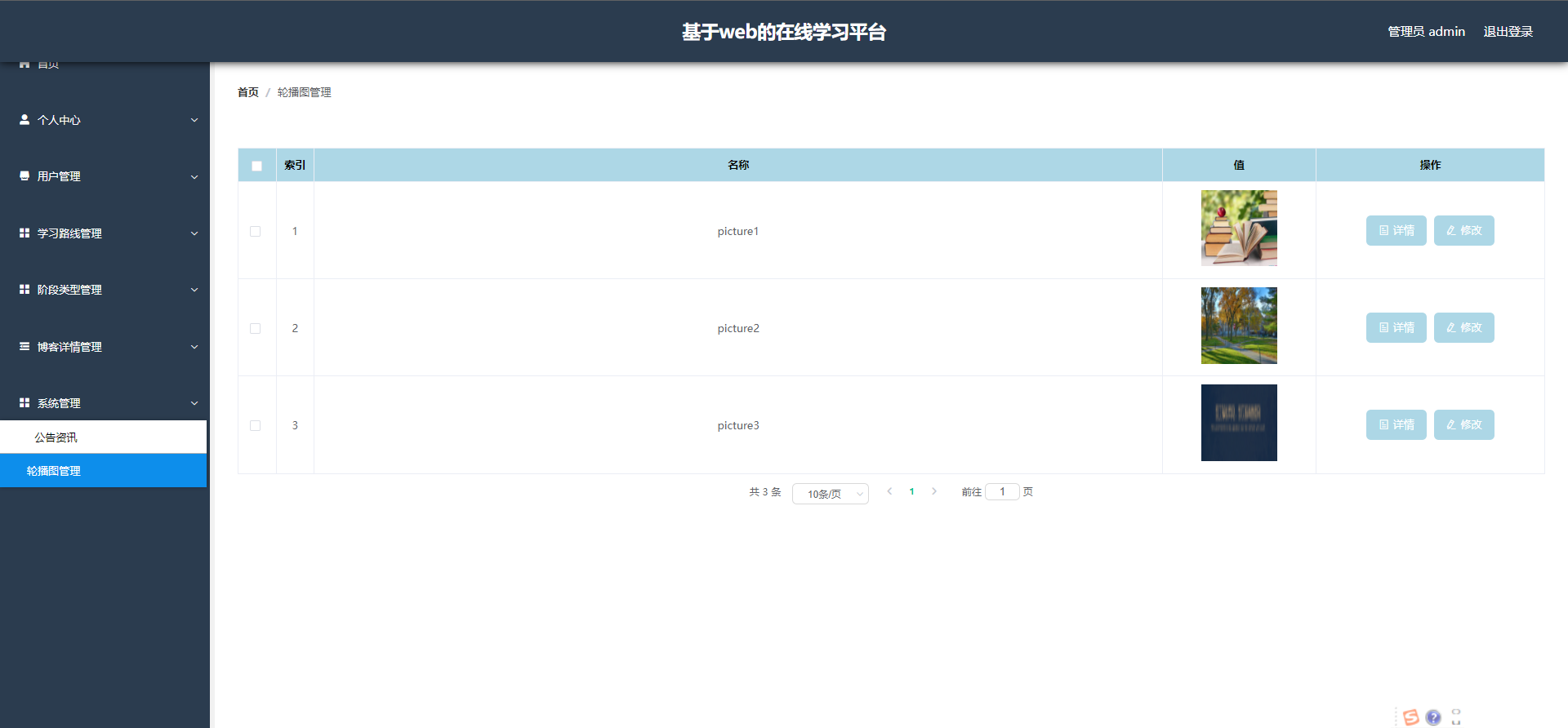Click the grid icon beside 系统管理
Image resolution: width=1568 pixels, height=728 pixels.
24,402
